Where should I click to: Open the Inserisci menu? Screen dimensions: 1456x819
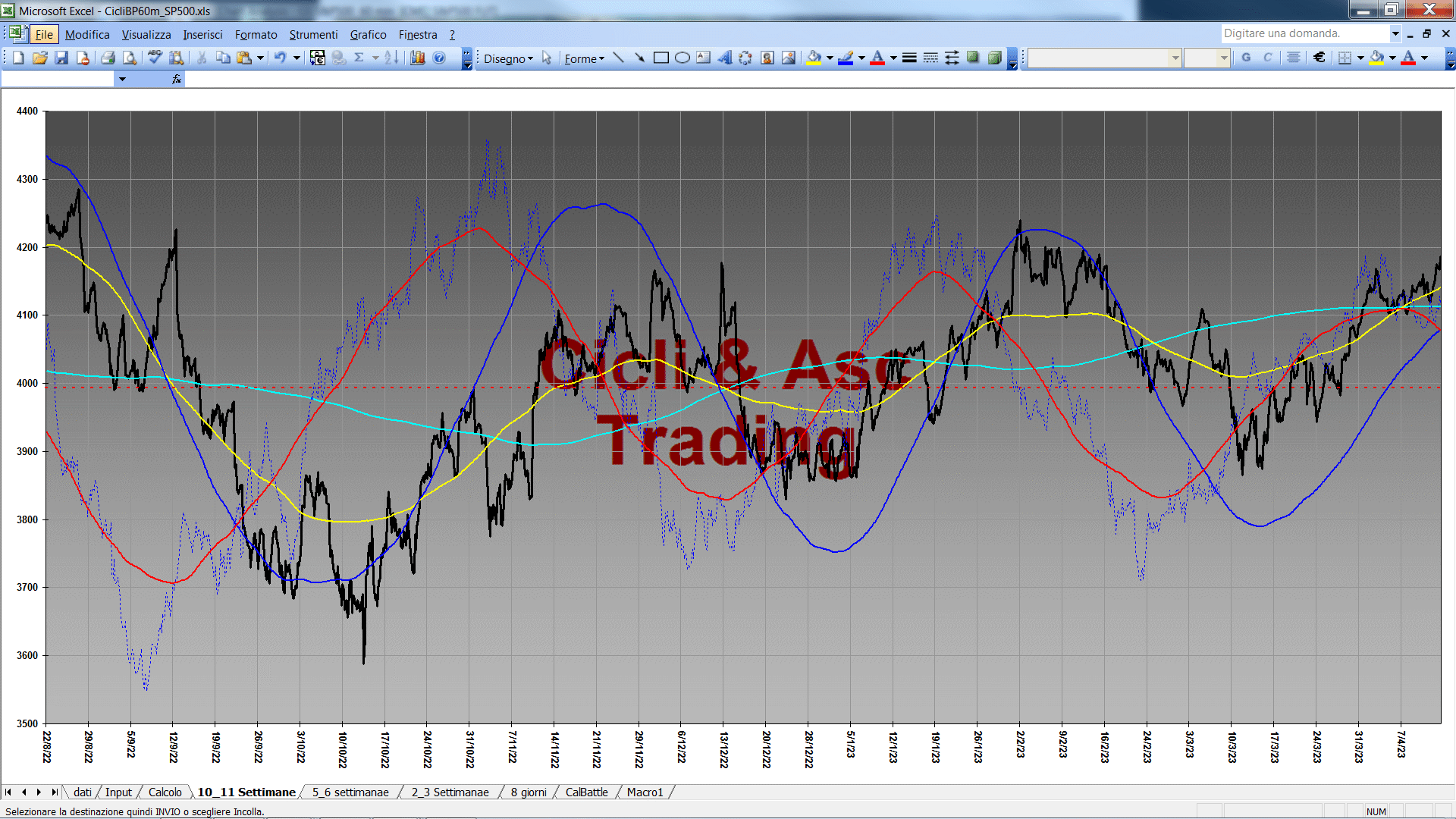tap(202, 34)
